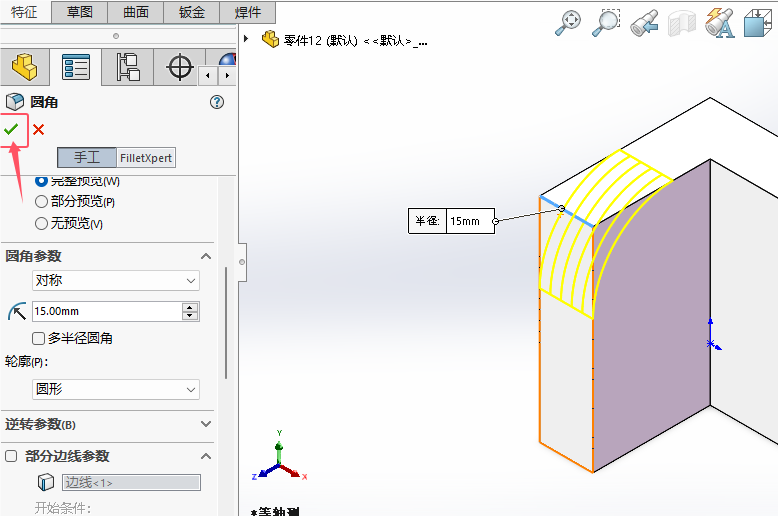The width and height of the screenshot is (778, 516).
Task: Expand the 逆转参数 section
Action: pos(206,424)
